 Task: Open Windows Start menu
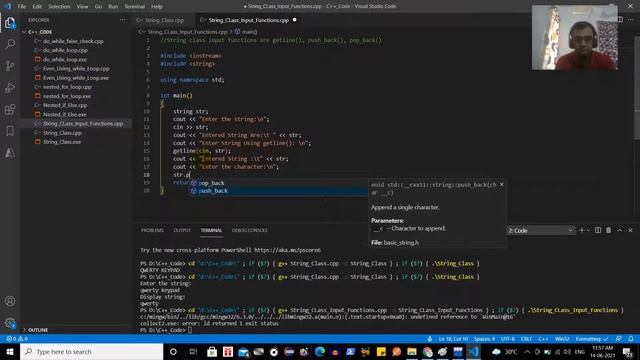pyautogui.click(x=10, y=351)
